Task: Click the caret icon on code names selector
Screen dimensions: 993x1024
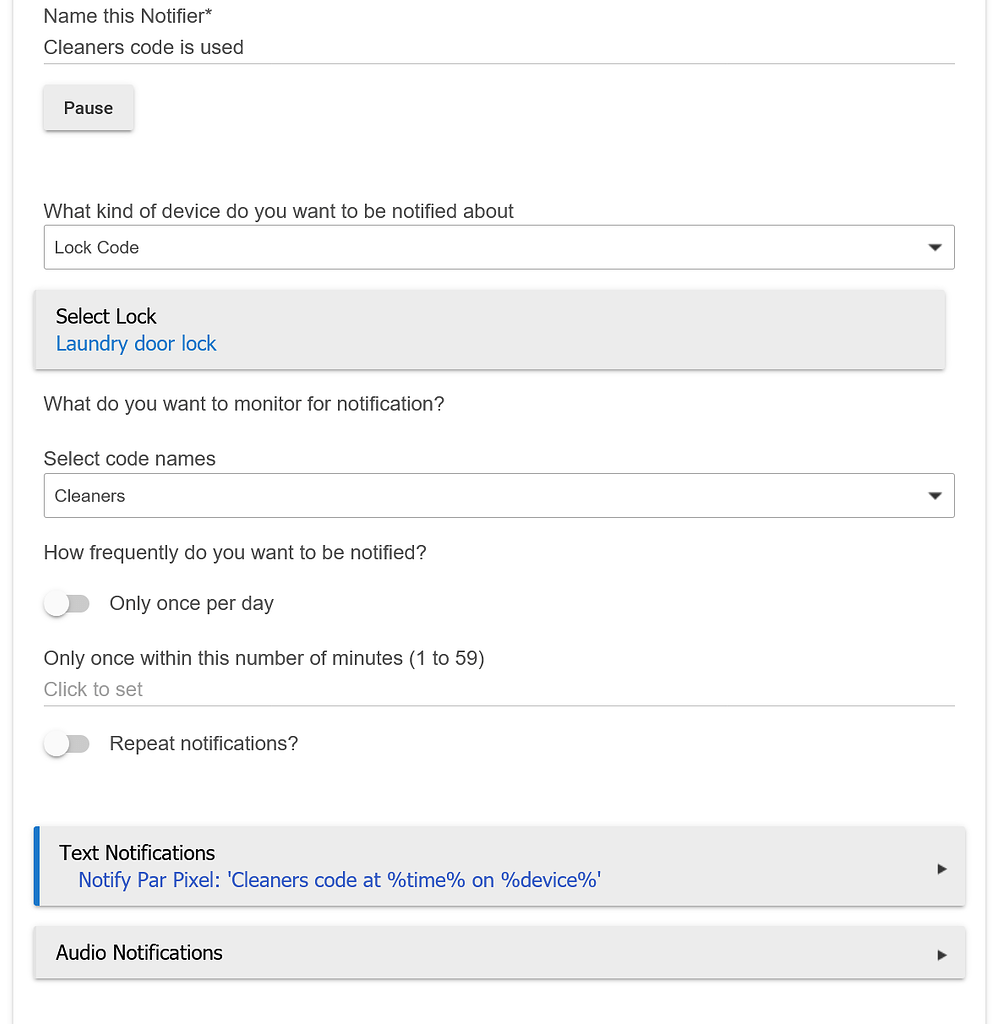Action: [934, 495]
